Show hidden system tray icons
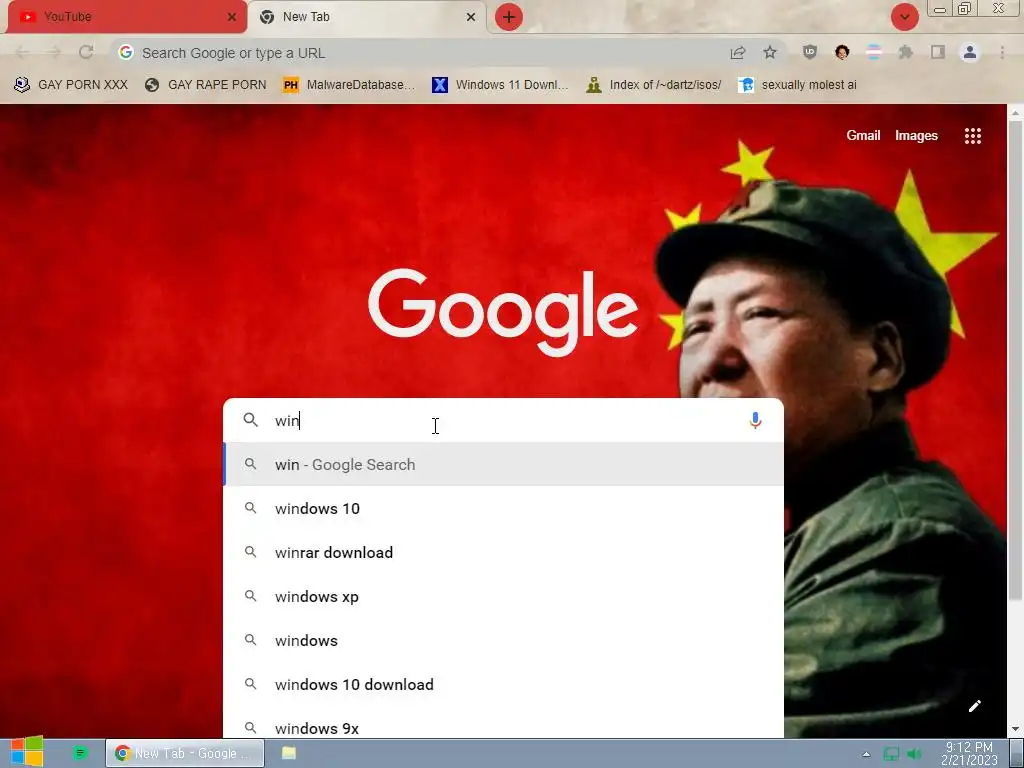Viewport: 1024px width, 768px height. pos(867,754)
